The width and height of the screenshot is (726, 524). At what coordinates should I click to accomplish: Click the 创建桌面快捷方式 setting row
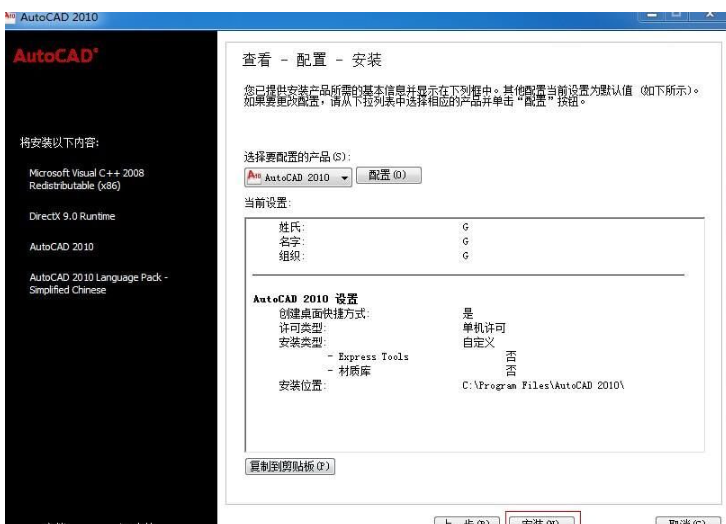click(x=376, y=313)
